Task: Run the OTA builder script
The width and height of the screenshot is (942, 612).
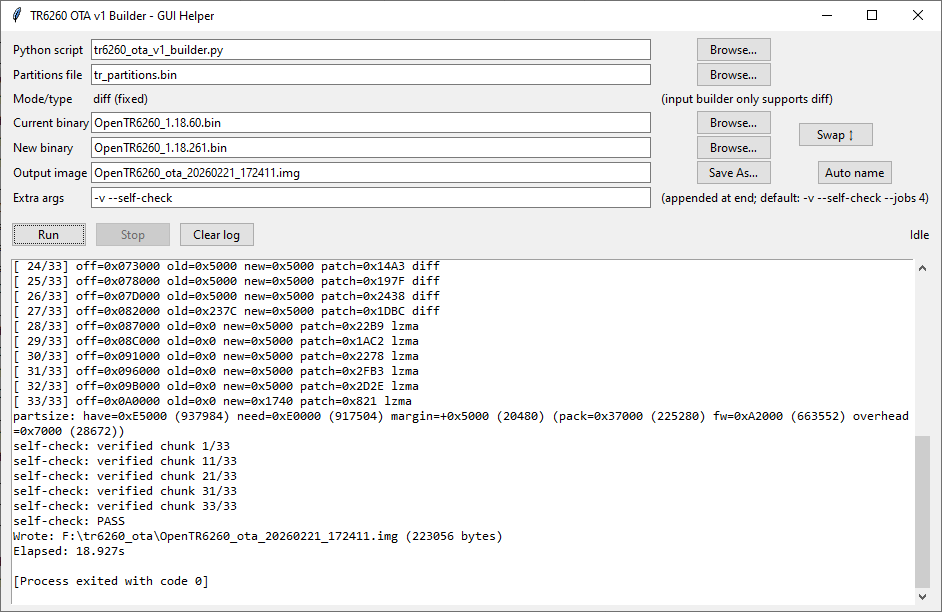Action: (x=48, y=235)
